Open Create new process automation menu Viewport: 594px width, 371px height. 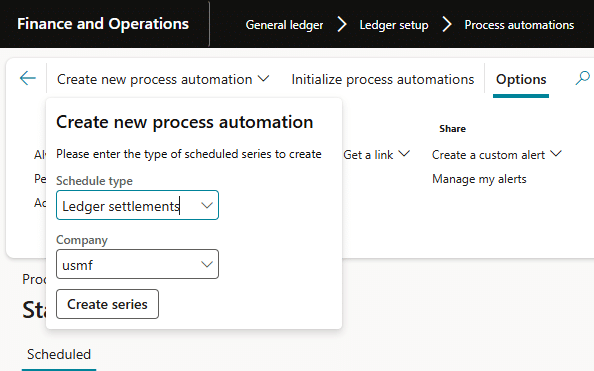pyautogui.click(x=163, y=79)
